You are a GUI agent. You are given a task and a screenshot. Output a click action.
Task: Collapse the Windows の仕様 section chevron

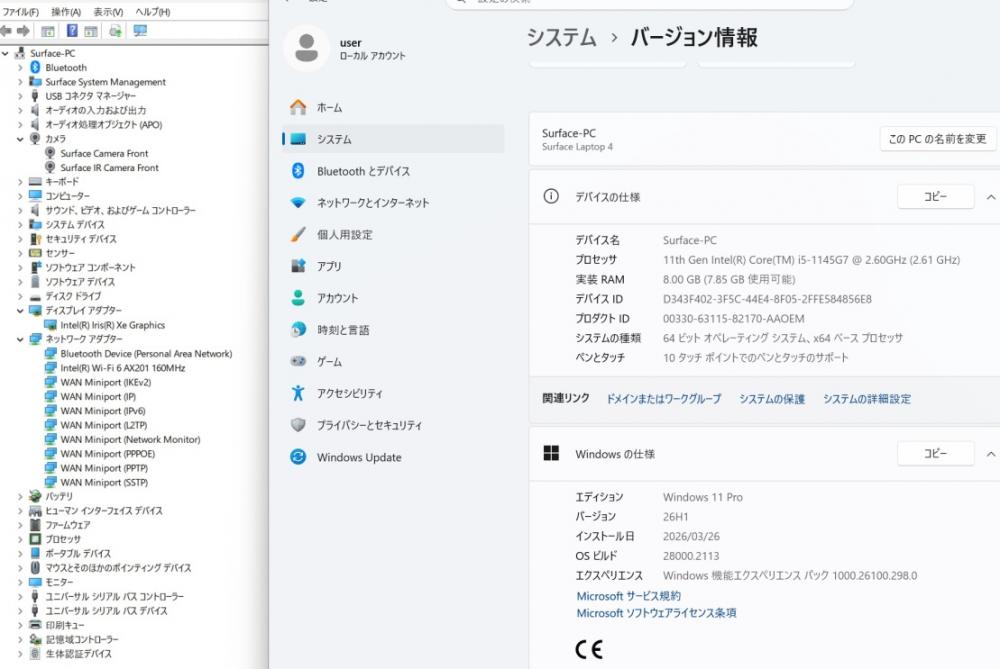click(990, 454)
